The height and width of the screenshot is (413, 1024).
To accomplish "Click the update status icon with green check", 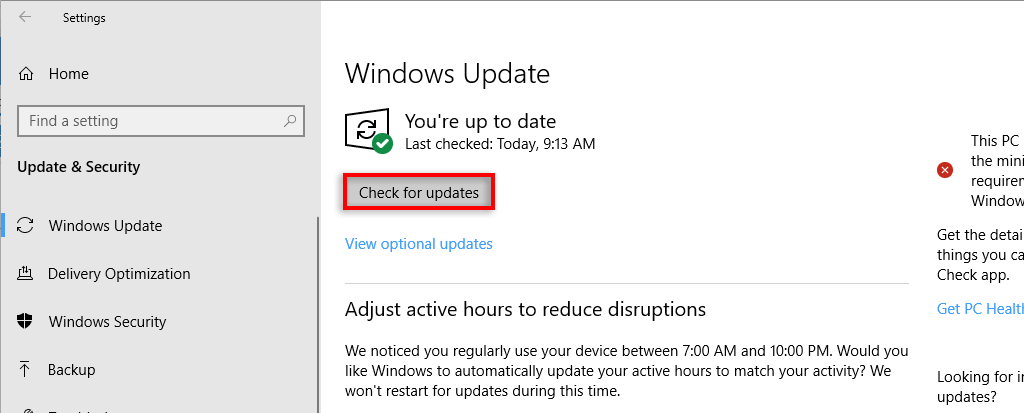I will tap(369, 131).
